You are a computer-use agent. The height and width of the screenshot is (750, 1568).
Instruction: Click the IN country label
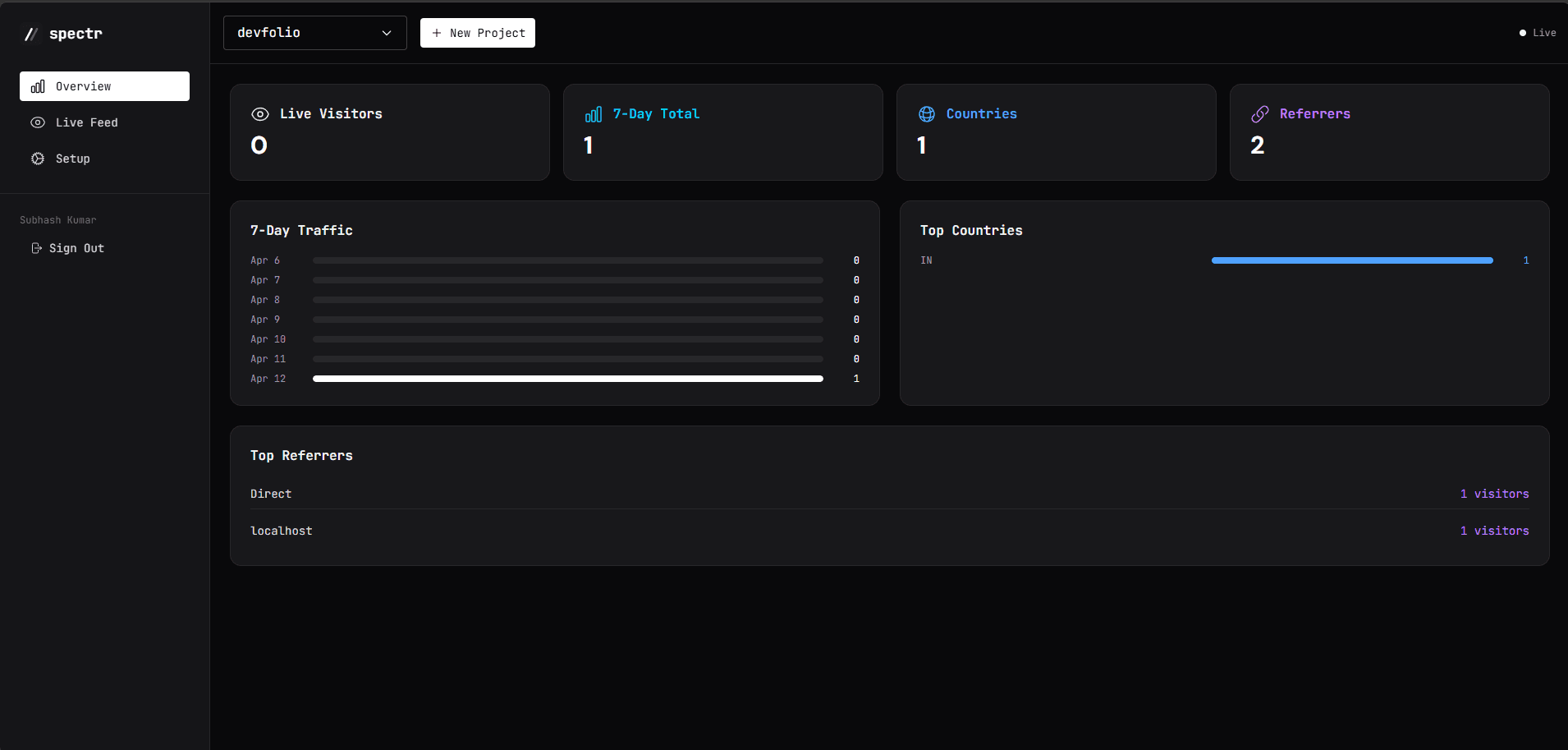[926, 260]
